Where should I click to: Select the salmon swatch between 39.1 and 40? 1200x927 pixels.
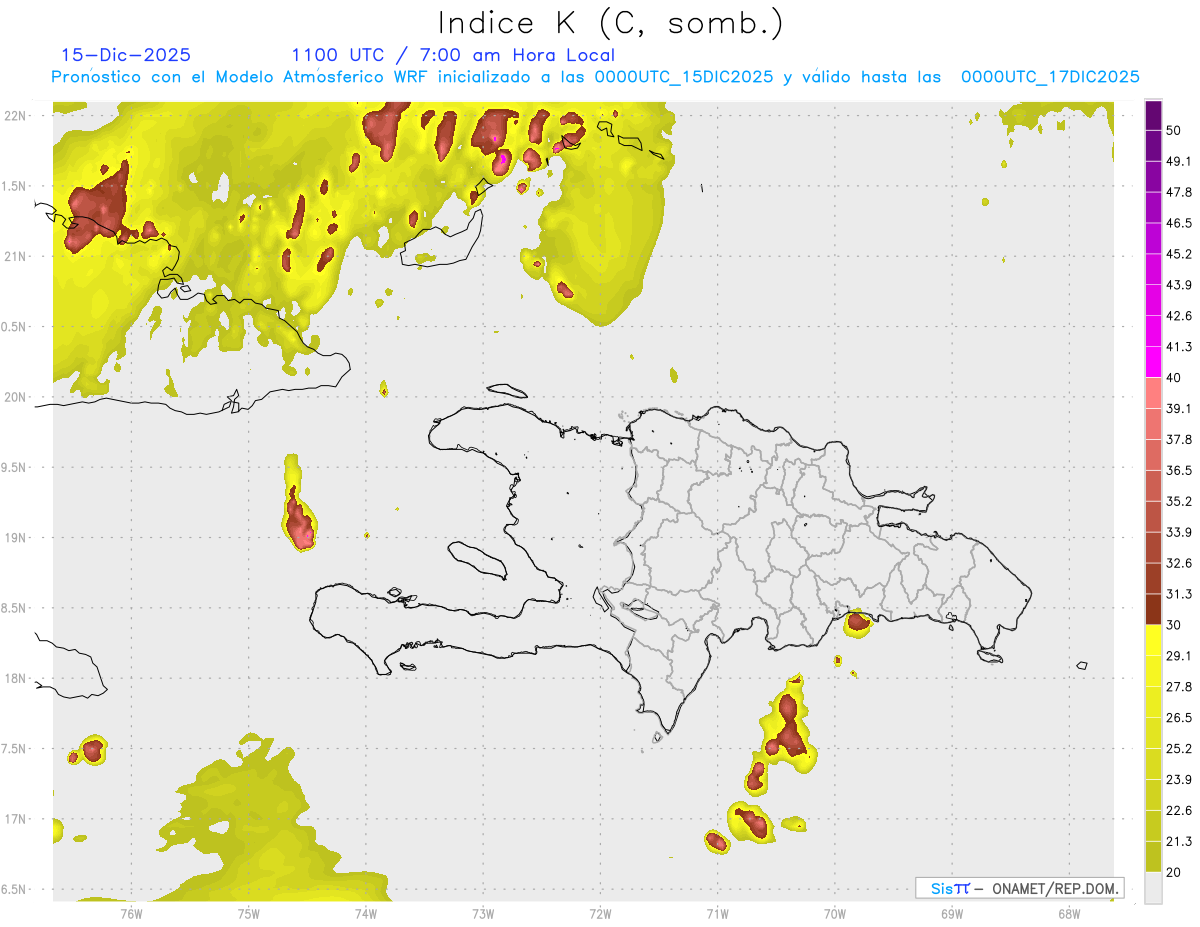pos(1153,393)
